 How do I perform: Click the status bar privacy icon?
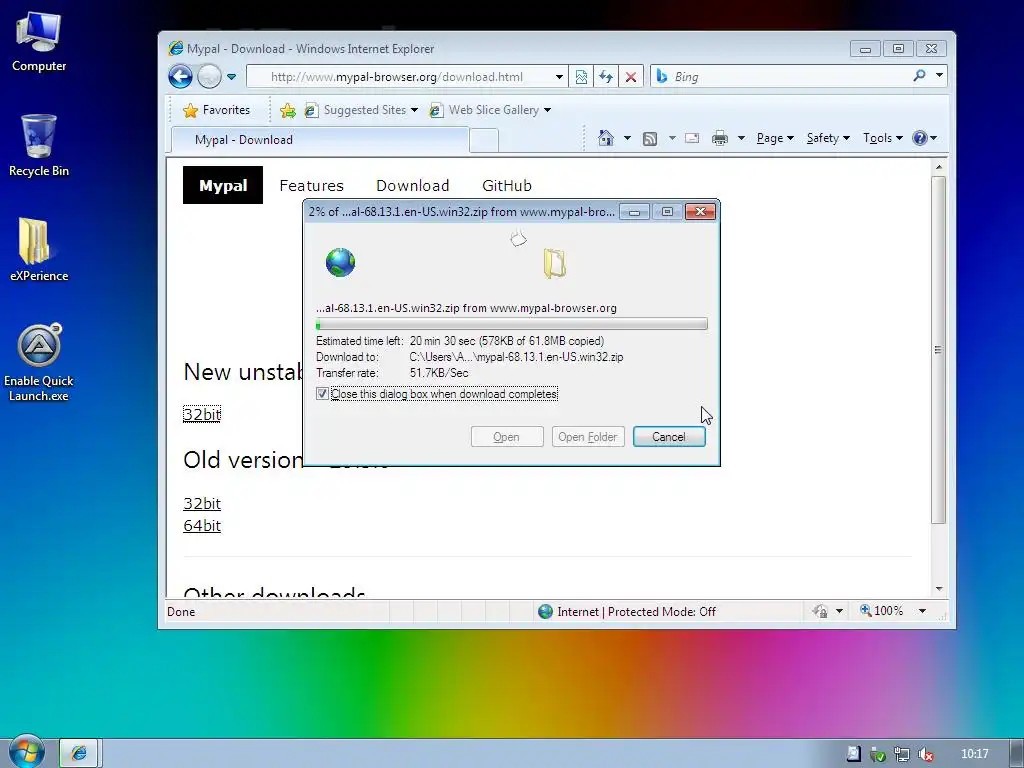point(820,611)
